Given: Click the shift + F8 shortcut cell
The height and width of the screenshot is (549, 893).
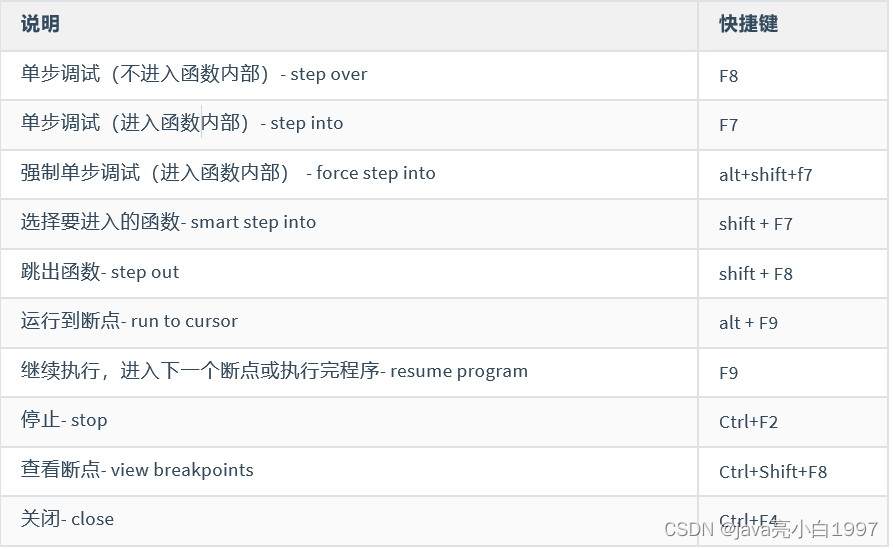Looking at the screenshot, I should [x=755, y=274].
